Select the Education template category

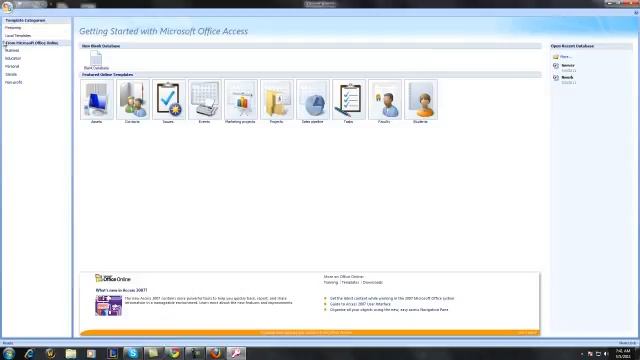tap(13, 58)
